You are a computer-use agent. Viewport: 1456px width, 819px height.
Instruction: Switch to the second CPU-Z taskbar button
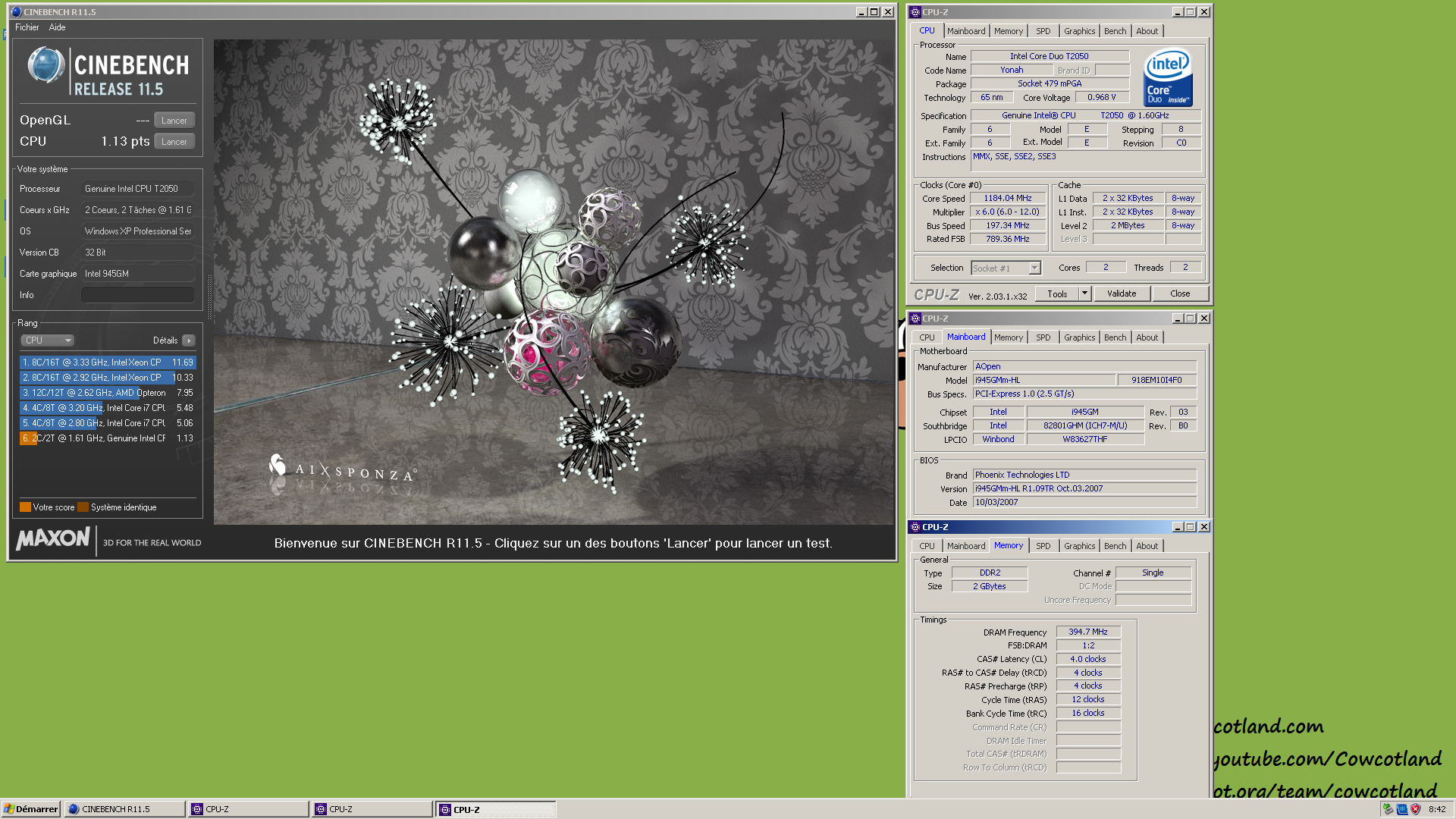click(x=372, y=809)
